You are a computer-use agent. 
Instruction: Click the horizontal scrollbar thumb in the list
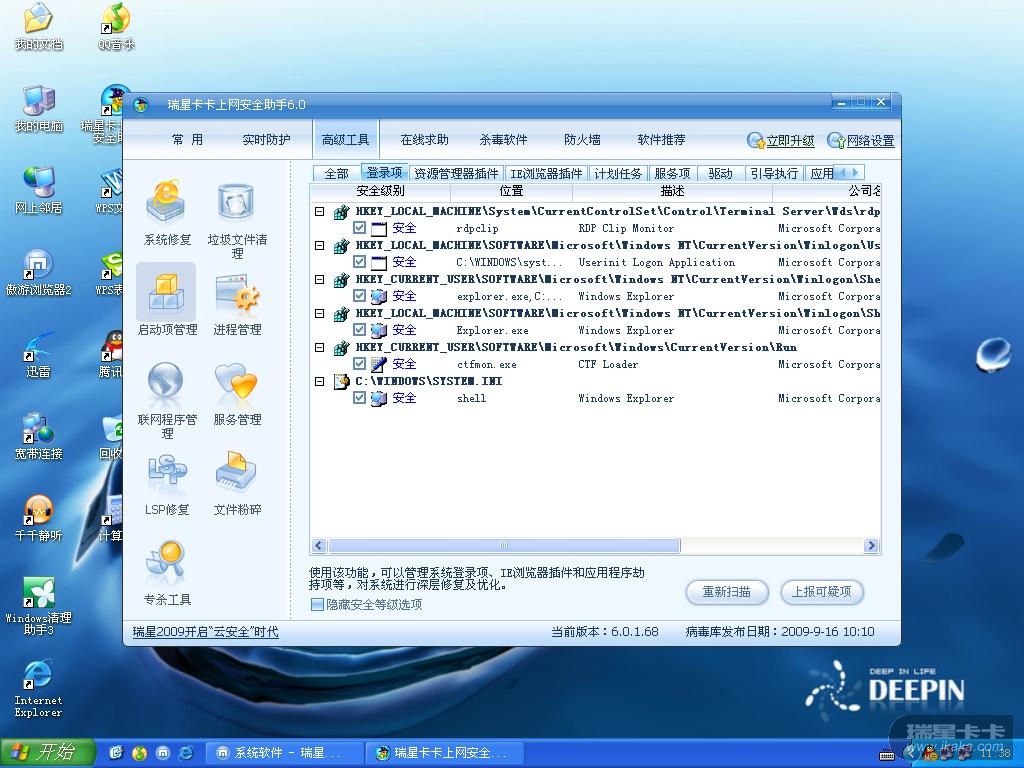pos(504,545)
